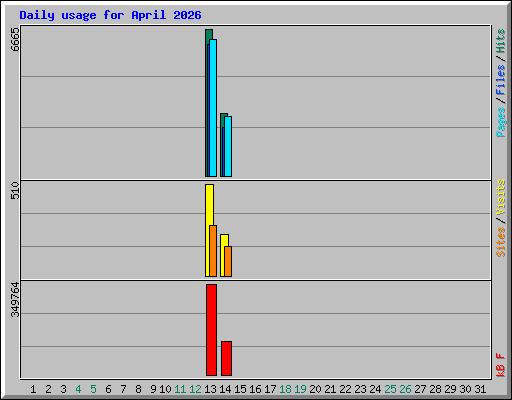Click green weekend day label 12
This screenshot has height=400, width=512.
pyautogui.click(x=195, y=389)
